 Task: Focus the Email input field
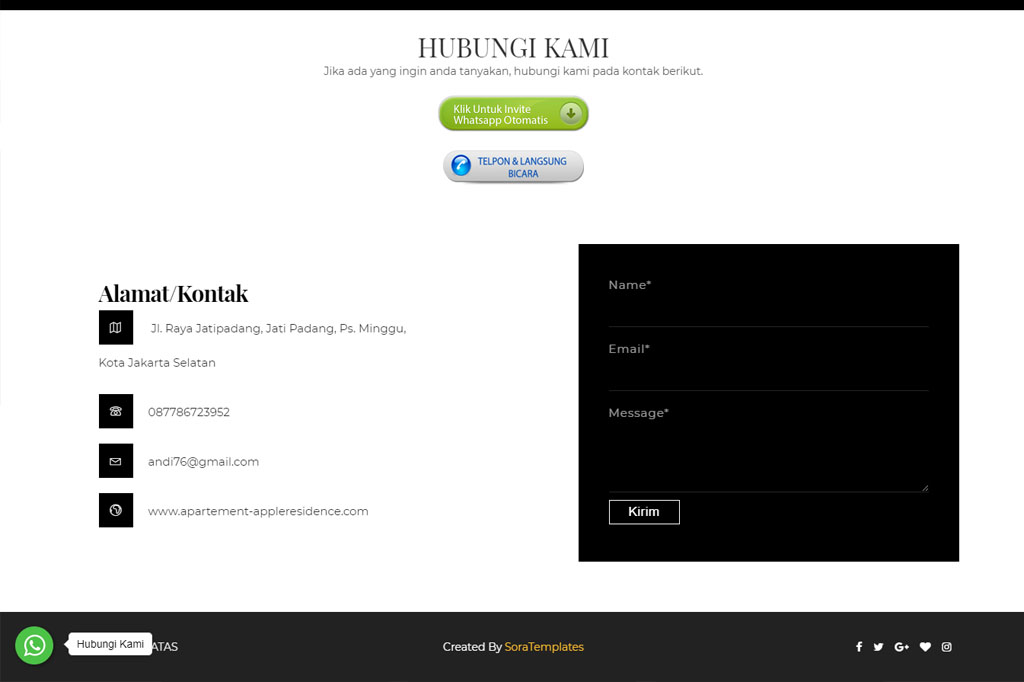(x=768, y=375)
